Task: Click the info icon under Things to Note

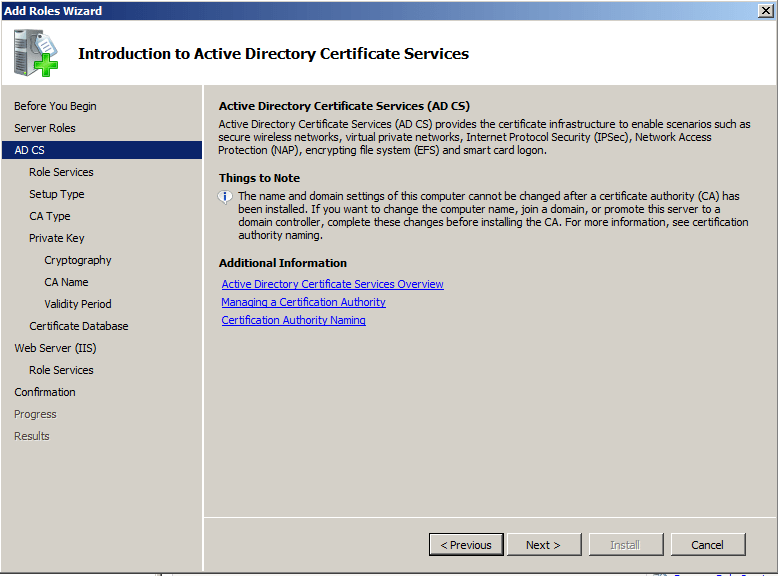Action: [225, 197]
